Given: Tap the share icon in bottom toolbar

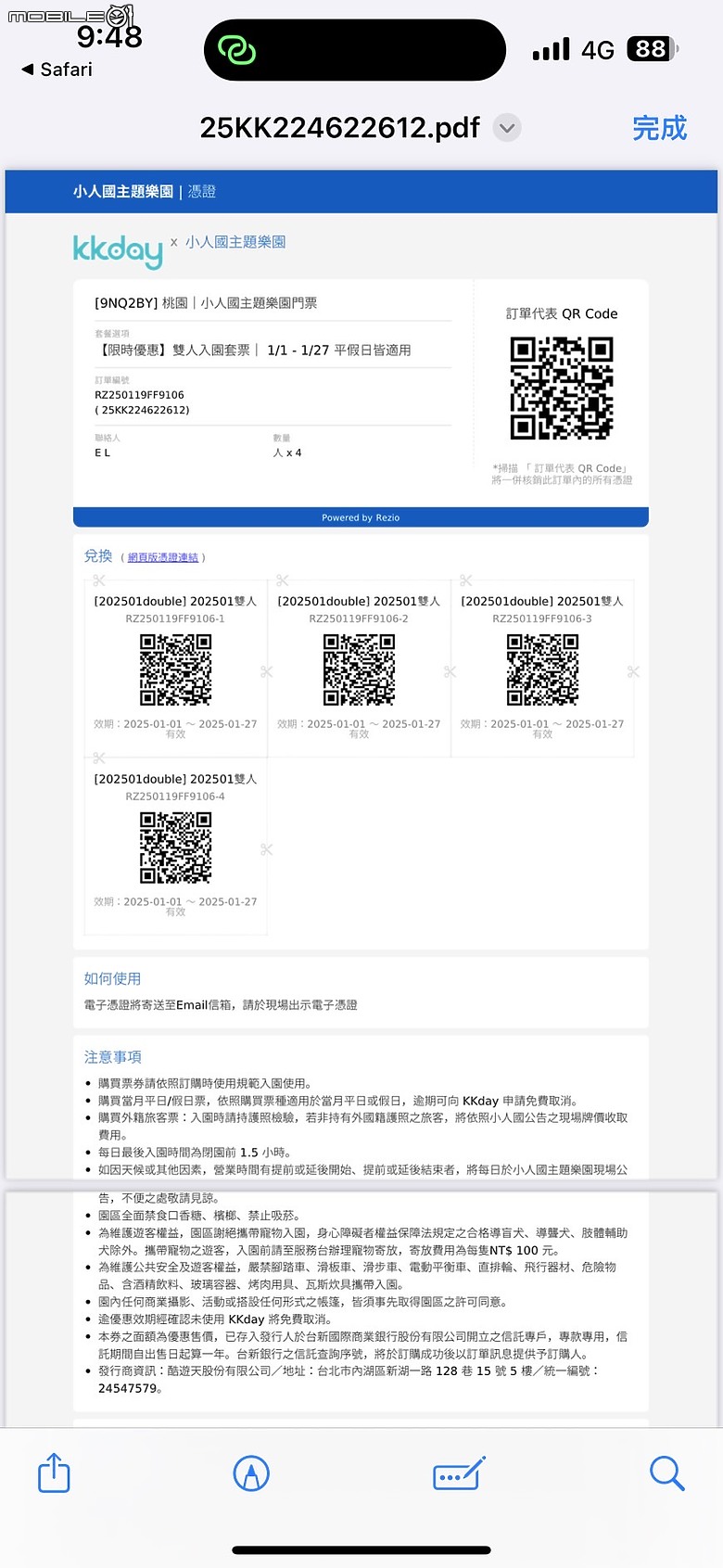Looking at the screenshot, I should (54, 1472).
